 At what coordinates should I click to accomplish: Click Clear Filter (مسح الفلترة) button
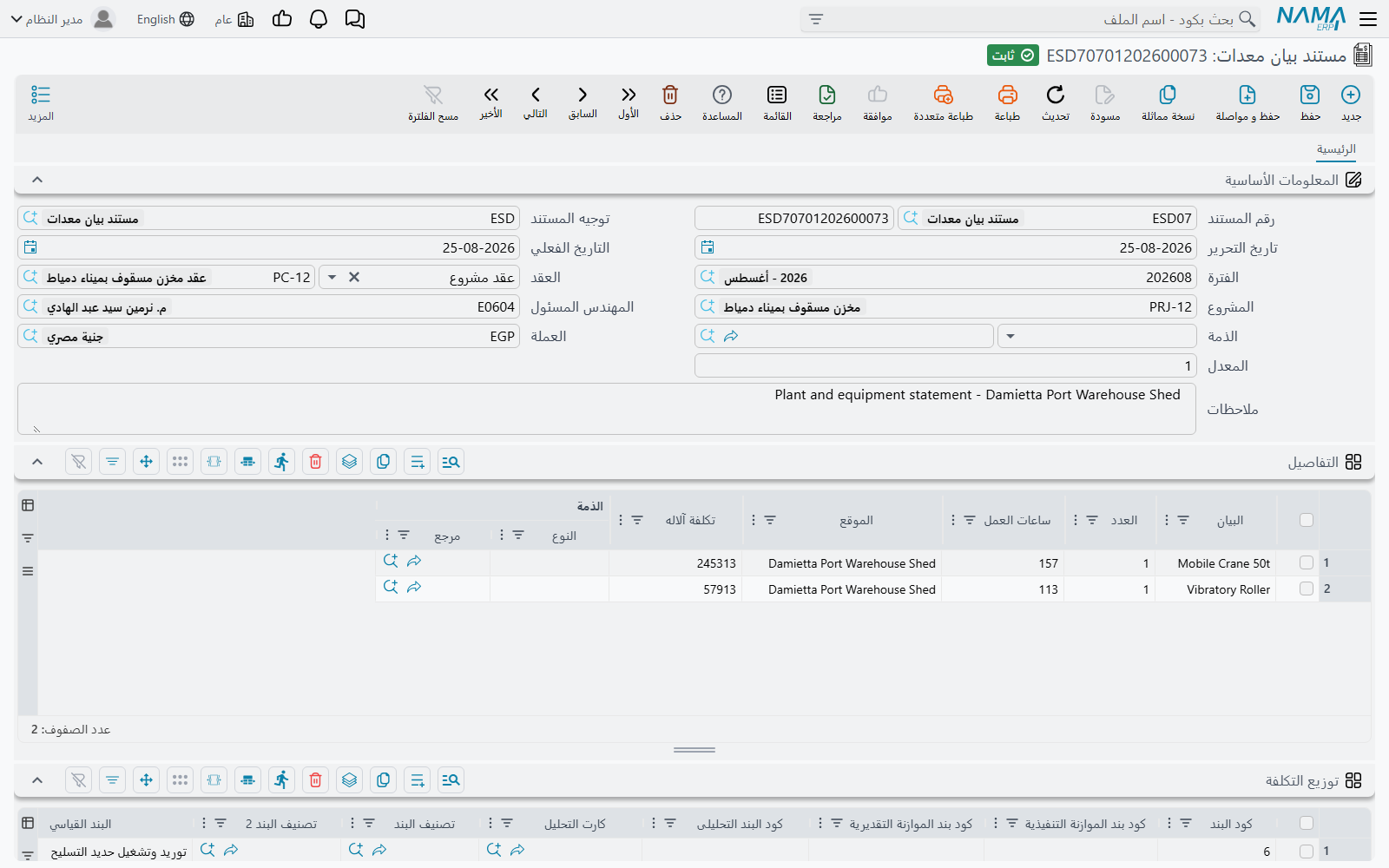tap(433, 102)
